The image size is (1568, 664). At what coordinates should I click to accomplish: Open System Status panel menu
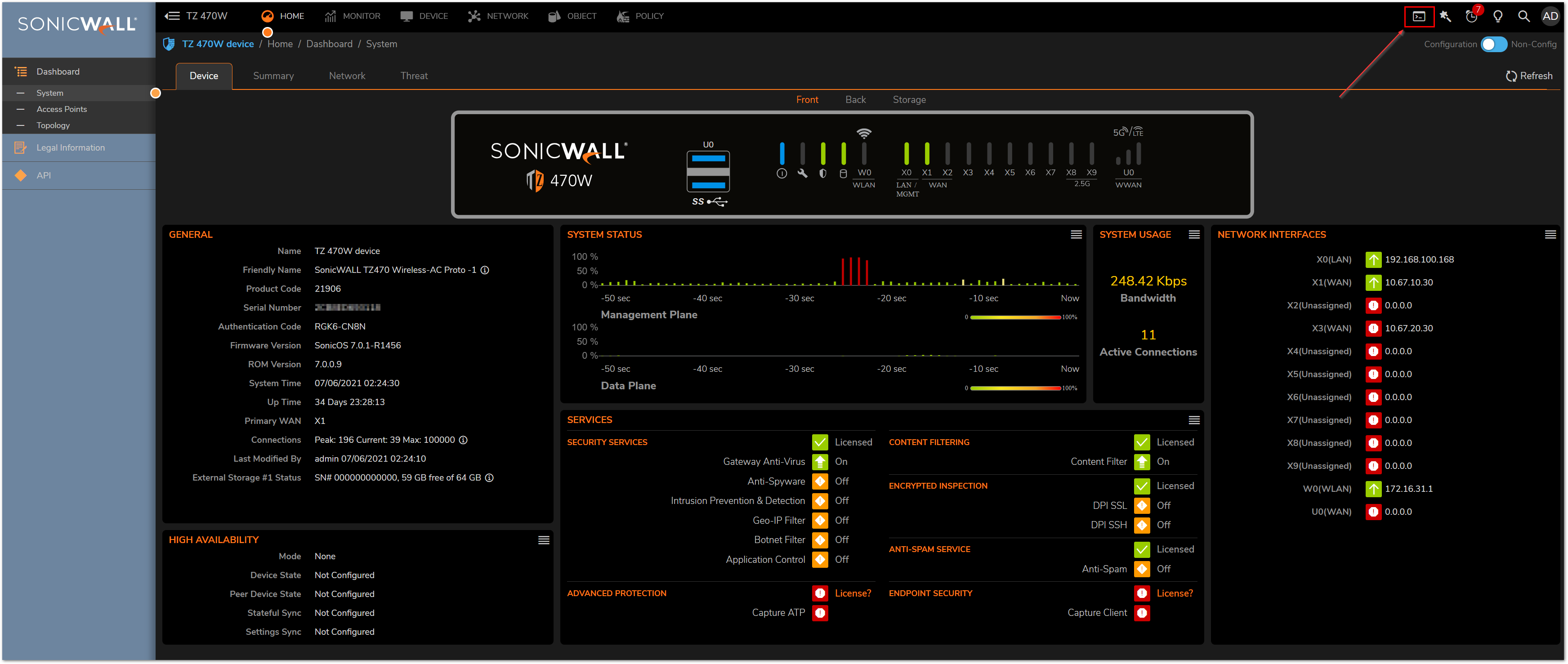pyautogui.click(x=1076, y=235)
